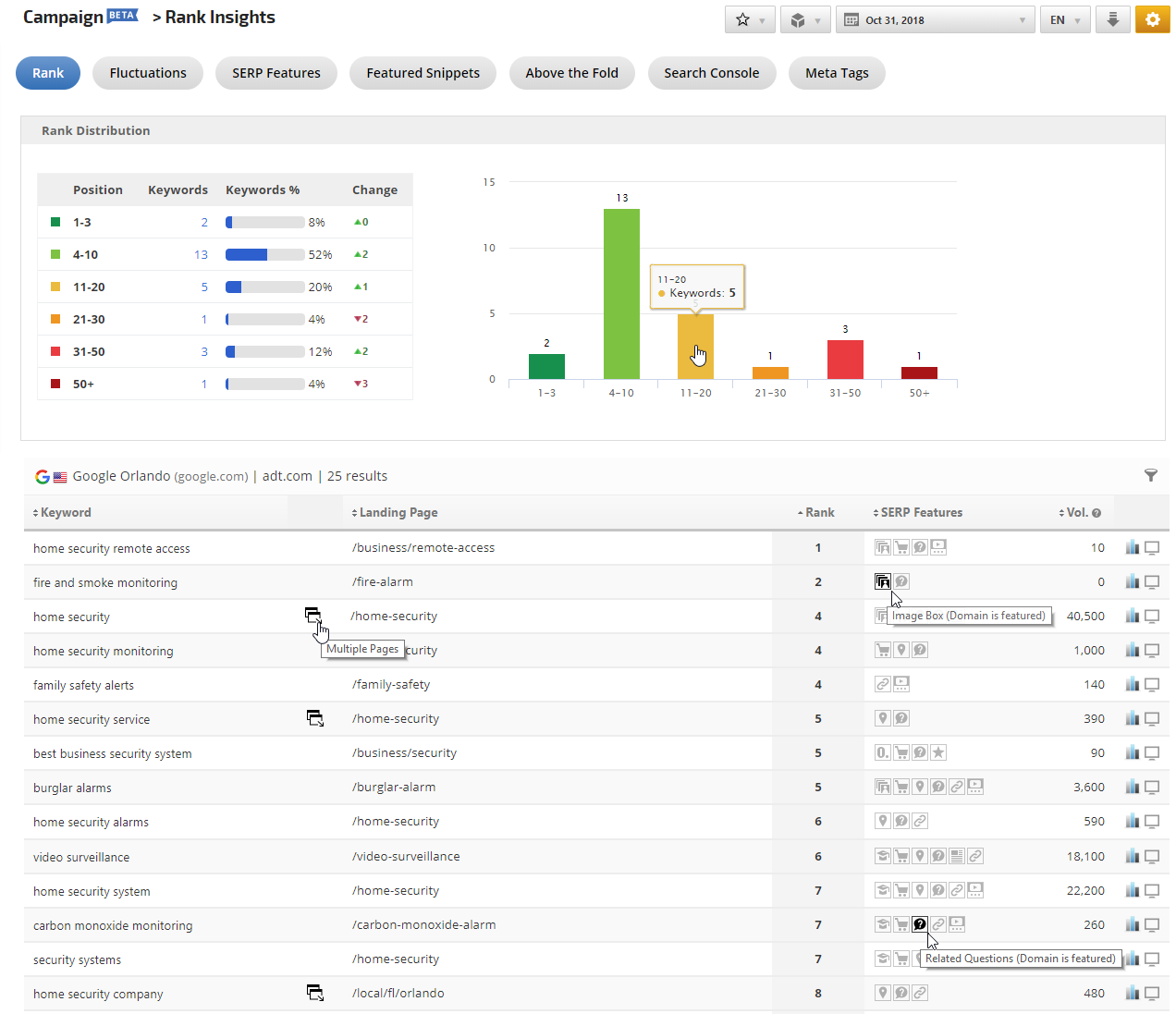Switch to the Fluctuations tab
This screenshot has height=1014, width=1176.
(x=148, y=73)
